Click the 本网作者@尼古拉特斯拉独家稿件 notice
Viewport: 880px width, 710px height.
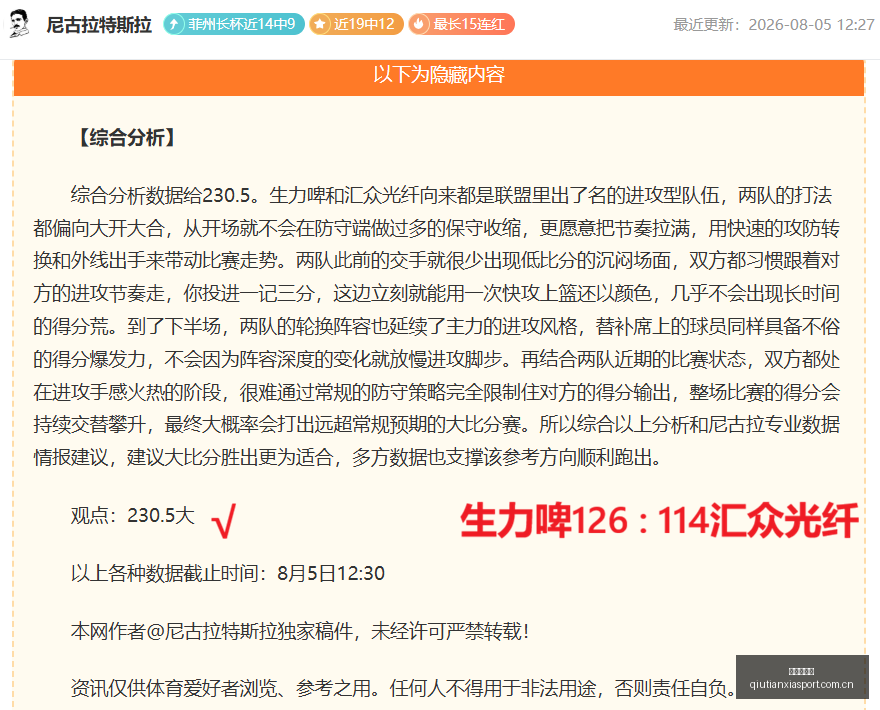point(300,631)
